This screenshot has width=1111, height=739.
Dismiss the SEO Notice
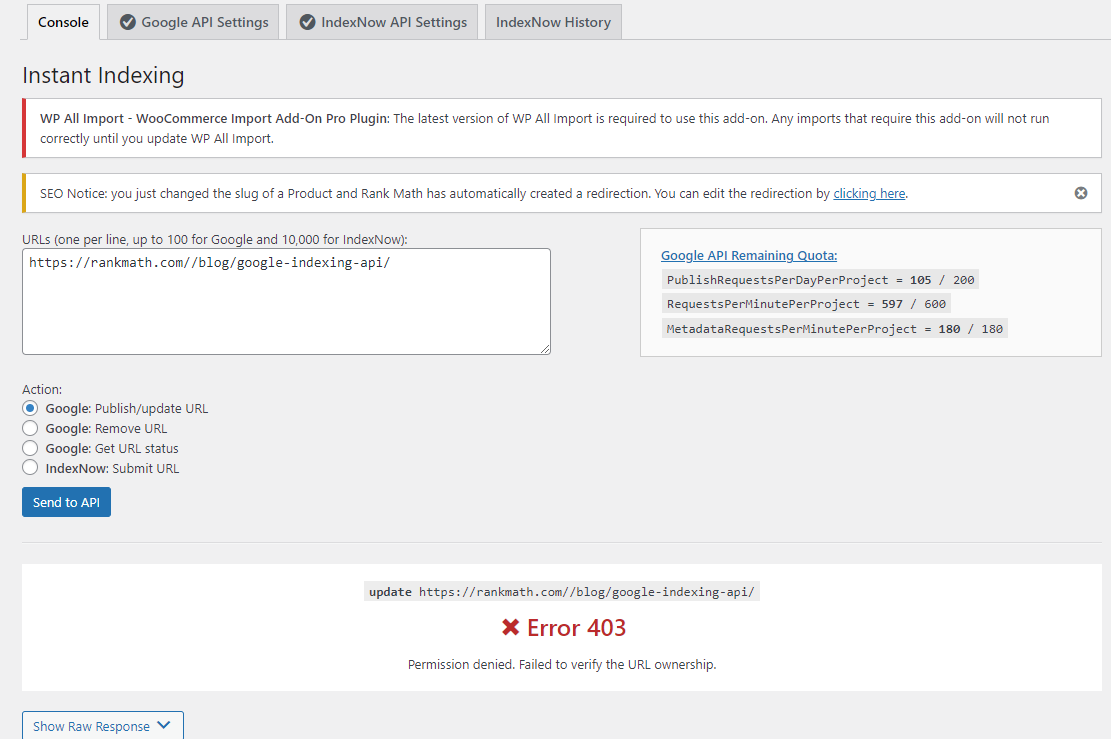pyautogui.click(x=1081, y=193)
